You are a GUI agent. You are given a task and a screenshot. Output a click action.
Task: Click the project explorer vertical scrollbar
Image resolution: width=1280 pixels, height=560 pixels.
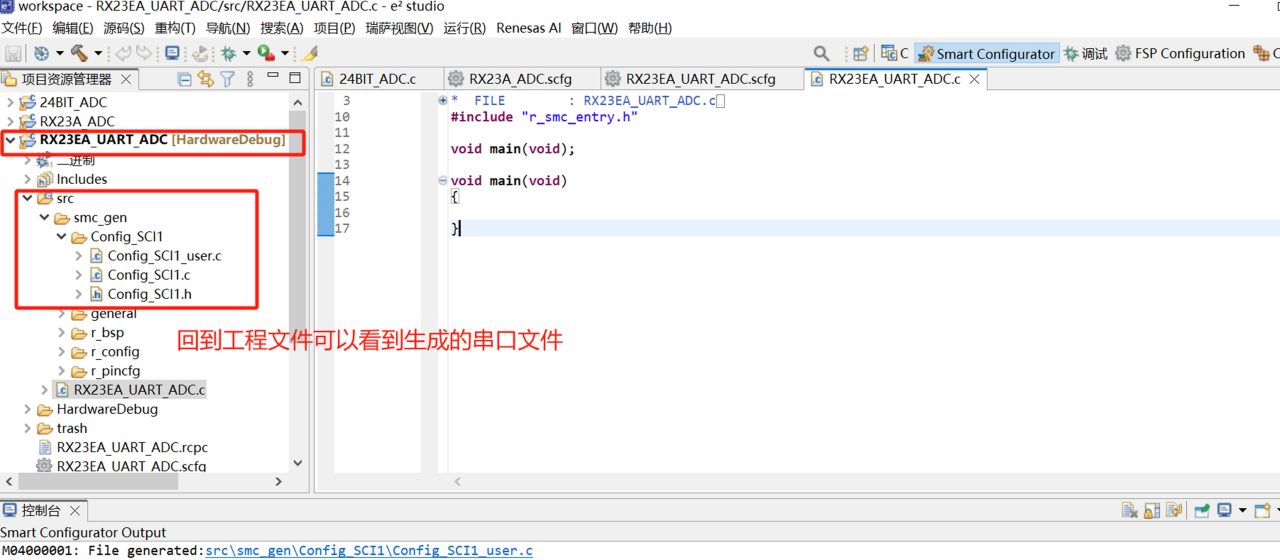click(297, 280)
